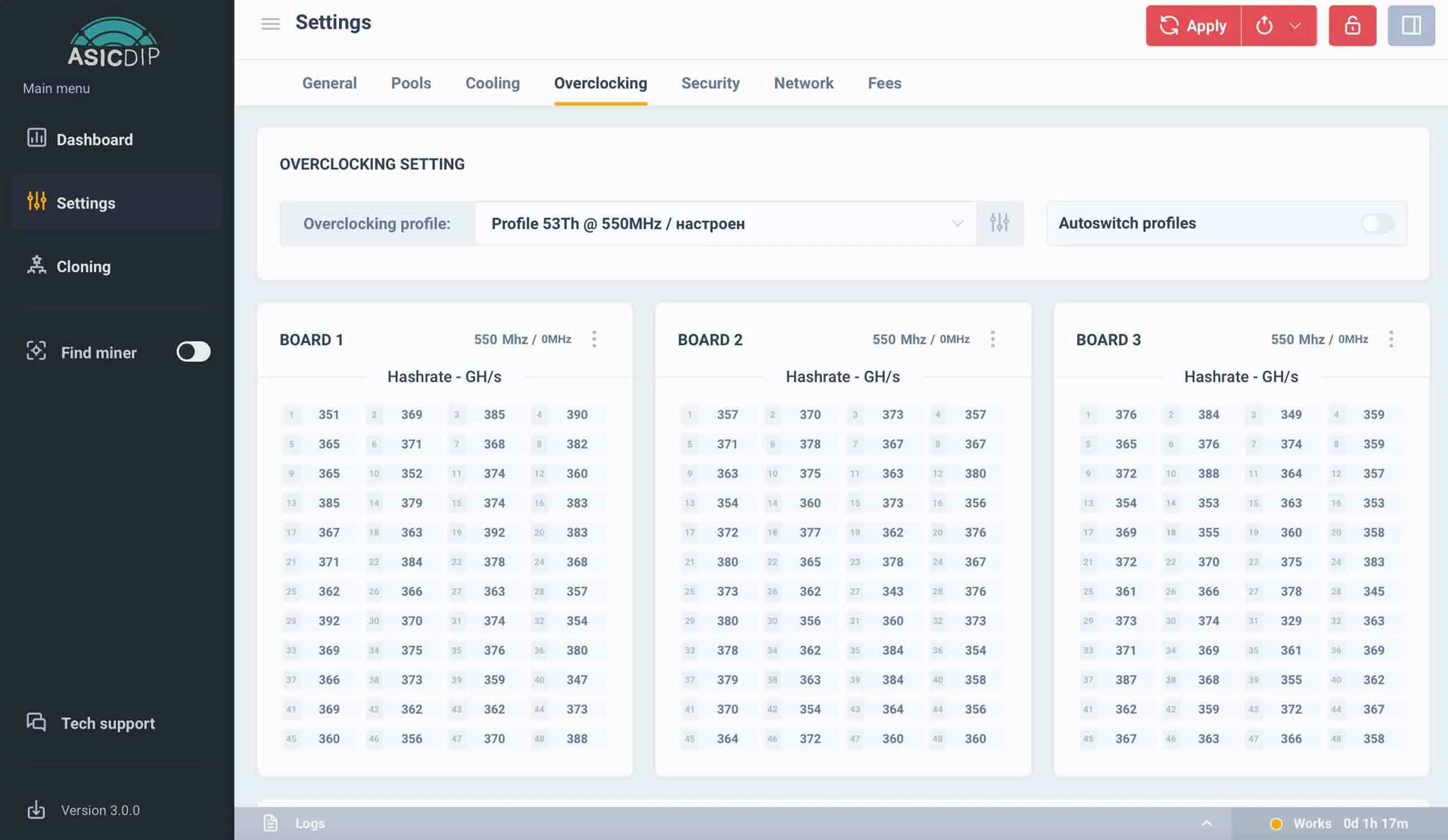Viewport: 1448px width, 840px height.
Task: Open Board 3 three-dot options menu
Action: [x=1391, y=339]
